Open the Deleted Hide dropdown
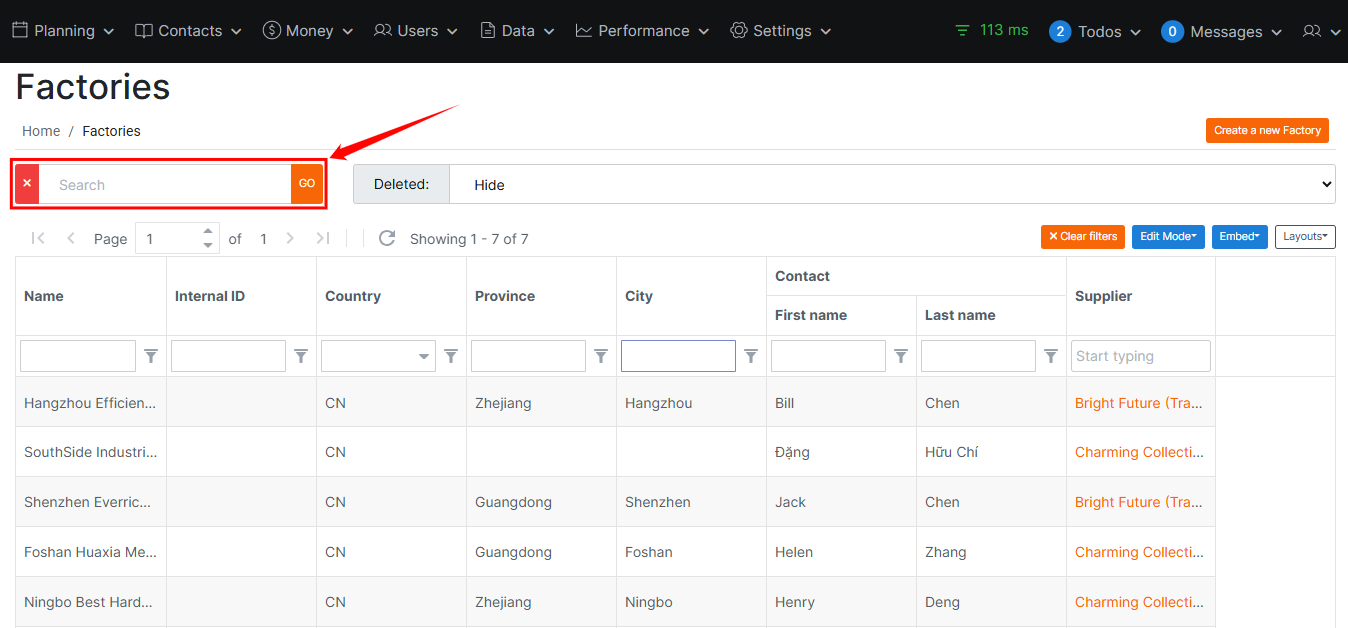 892,184
